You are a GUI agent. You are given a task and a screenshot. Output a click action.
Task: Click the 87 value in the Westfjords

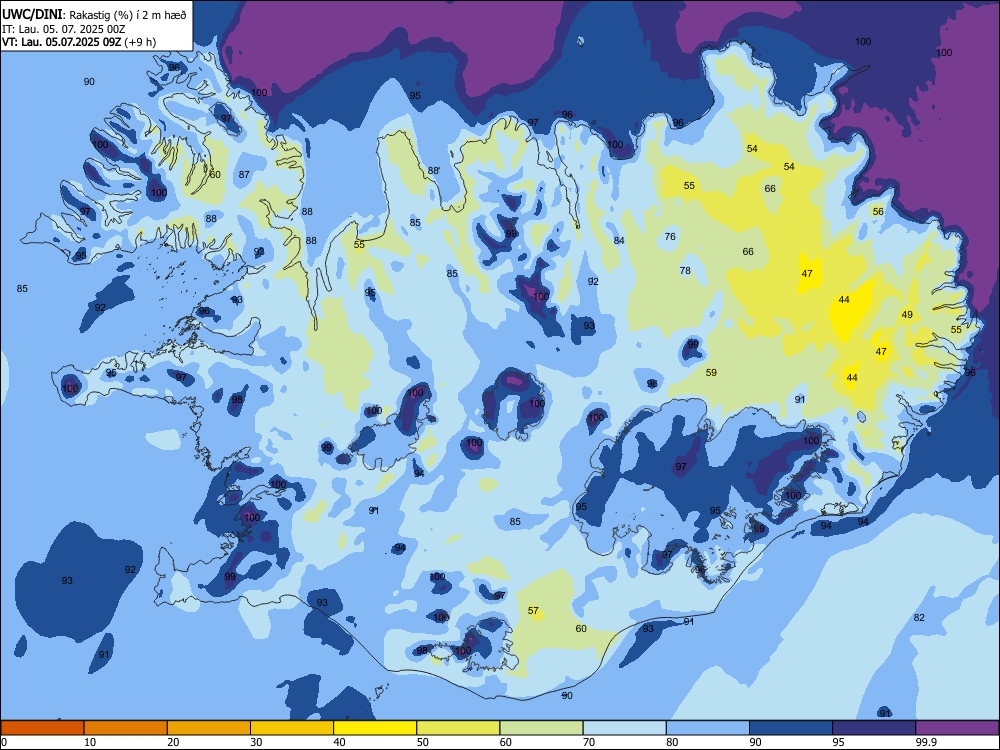click(244, 175)
